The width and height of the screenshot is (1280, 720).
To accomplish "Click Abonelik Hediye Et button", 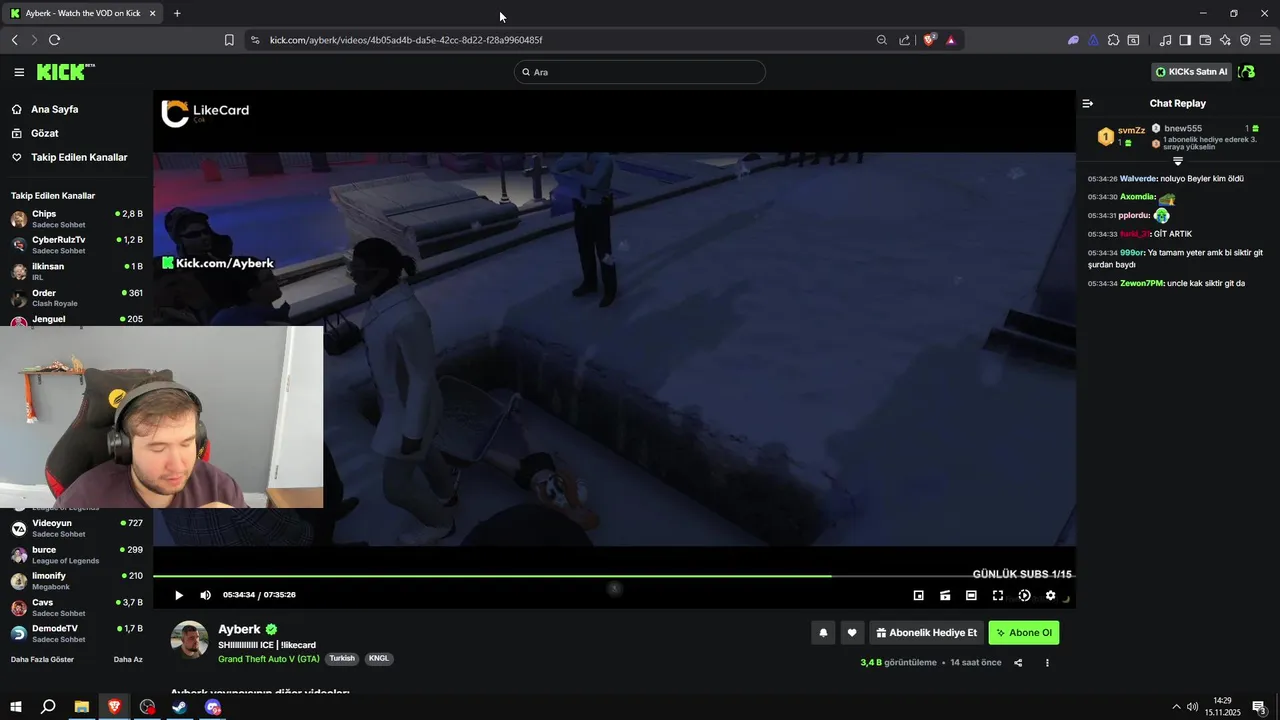I will pos(926,632).
